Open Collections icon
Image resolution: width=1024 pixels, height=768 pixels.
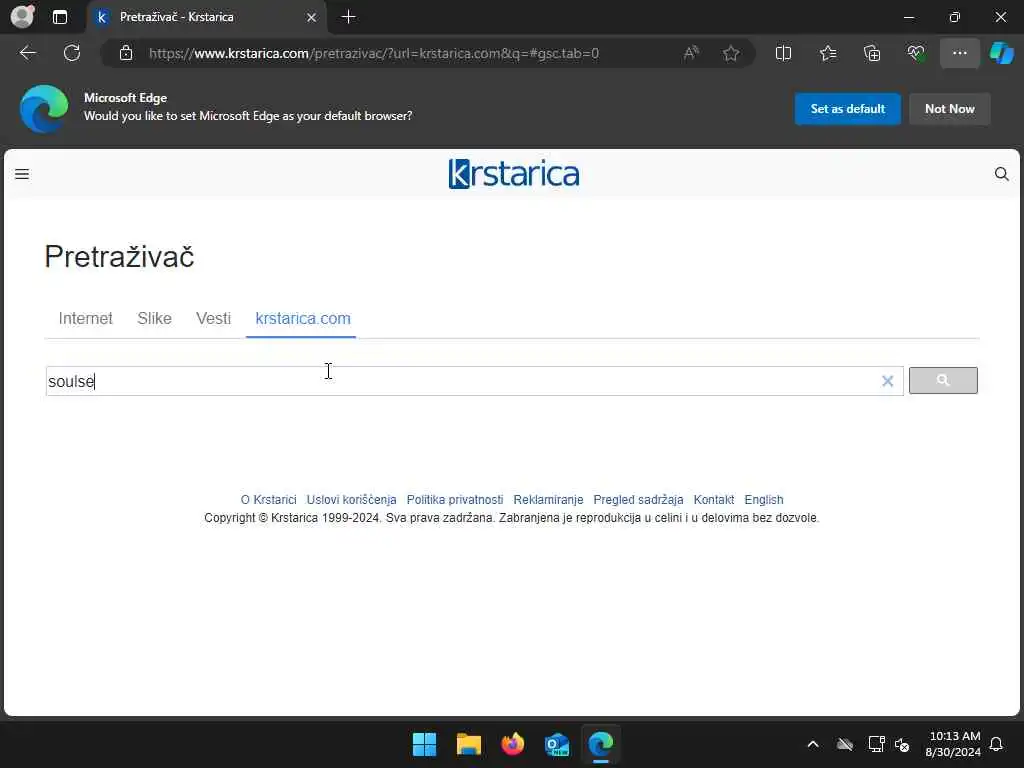(x=872, y=53)
